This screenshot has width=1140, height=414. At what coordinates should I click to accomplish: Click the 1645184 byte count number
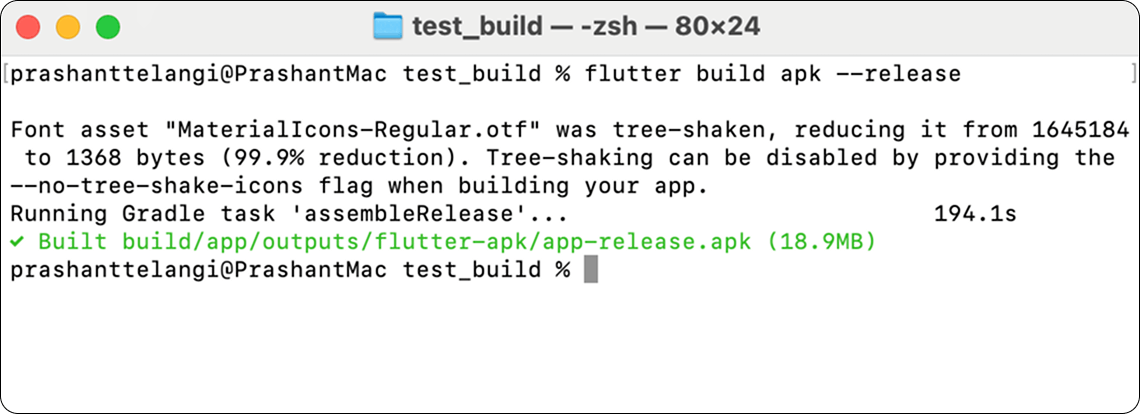tap(1080, 130)
